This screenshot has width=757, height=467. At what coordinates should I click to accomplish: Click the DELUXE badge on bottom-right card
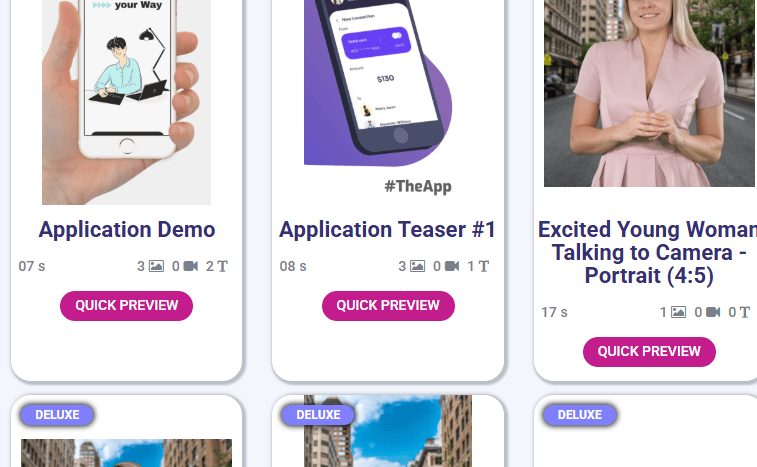pos(580,415)
